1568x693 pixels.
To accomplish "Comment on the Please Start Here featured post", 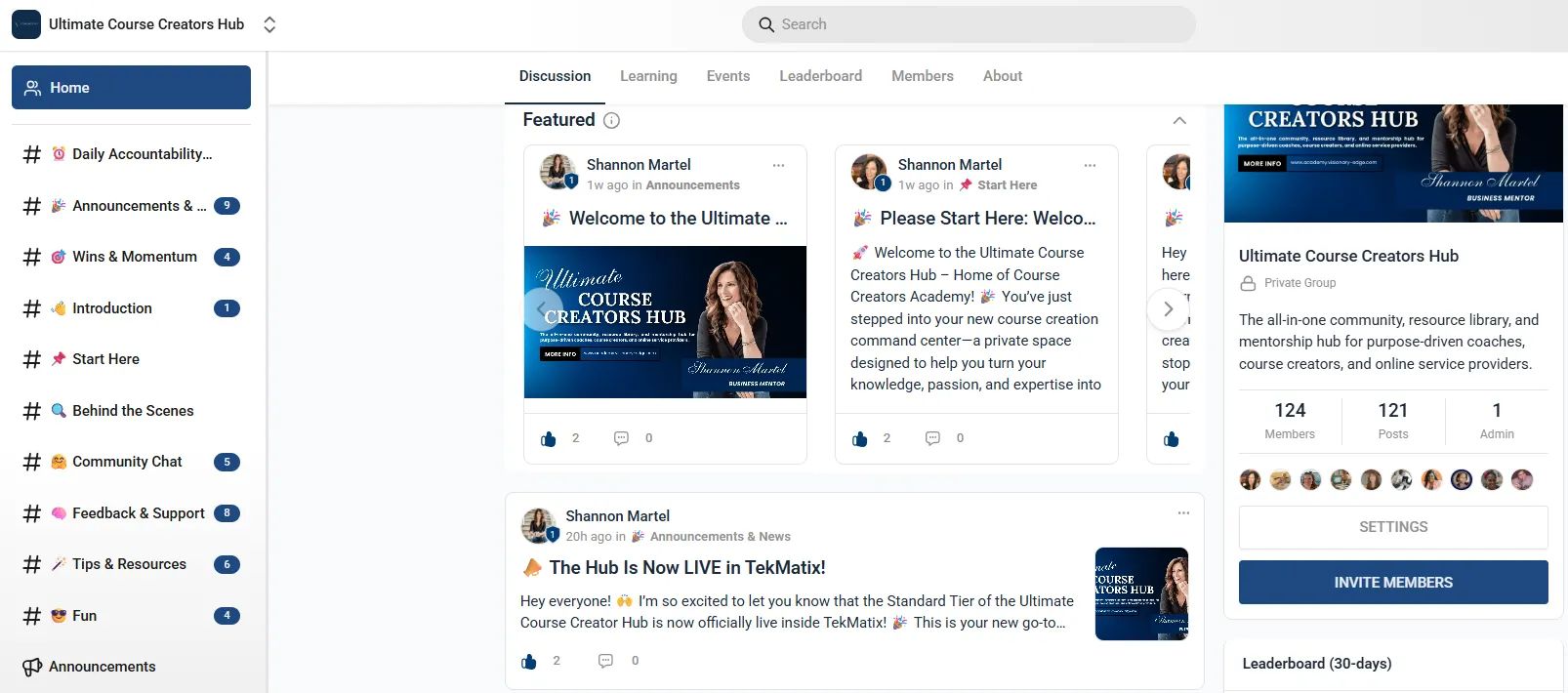I will (x=932, y=438).
